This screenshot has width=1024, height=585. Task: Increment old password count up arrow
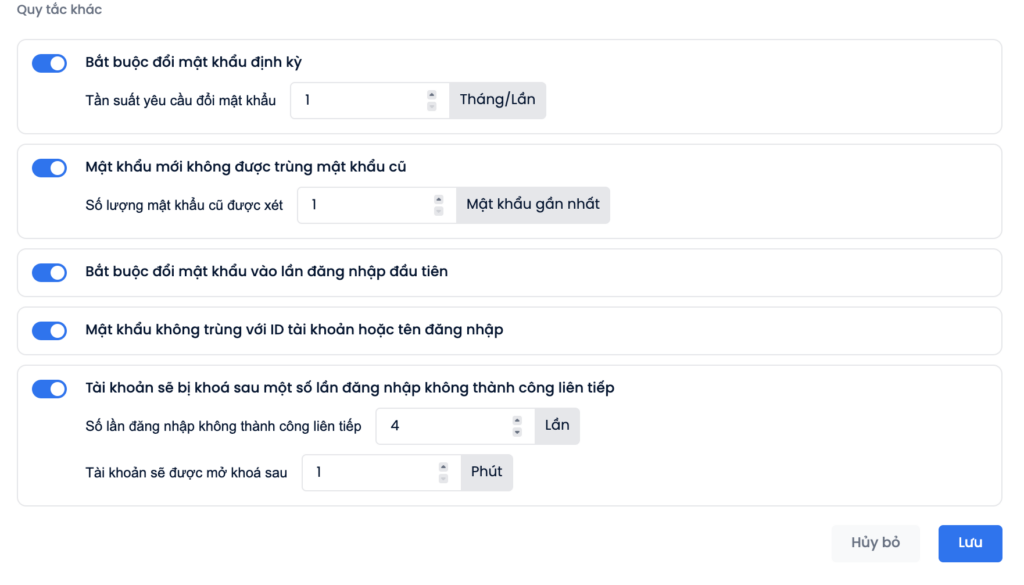[x=439, y=199]
